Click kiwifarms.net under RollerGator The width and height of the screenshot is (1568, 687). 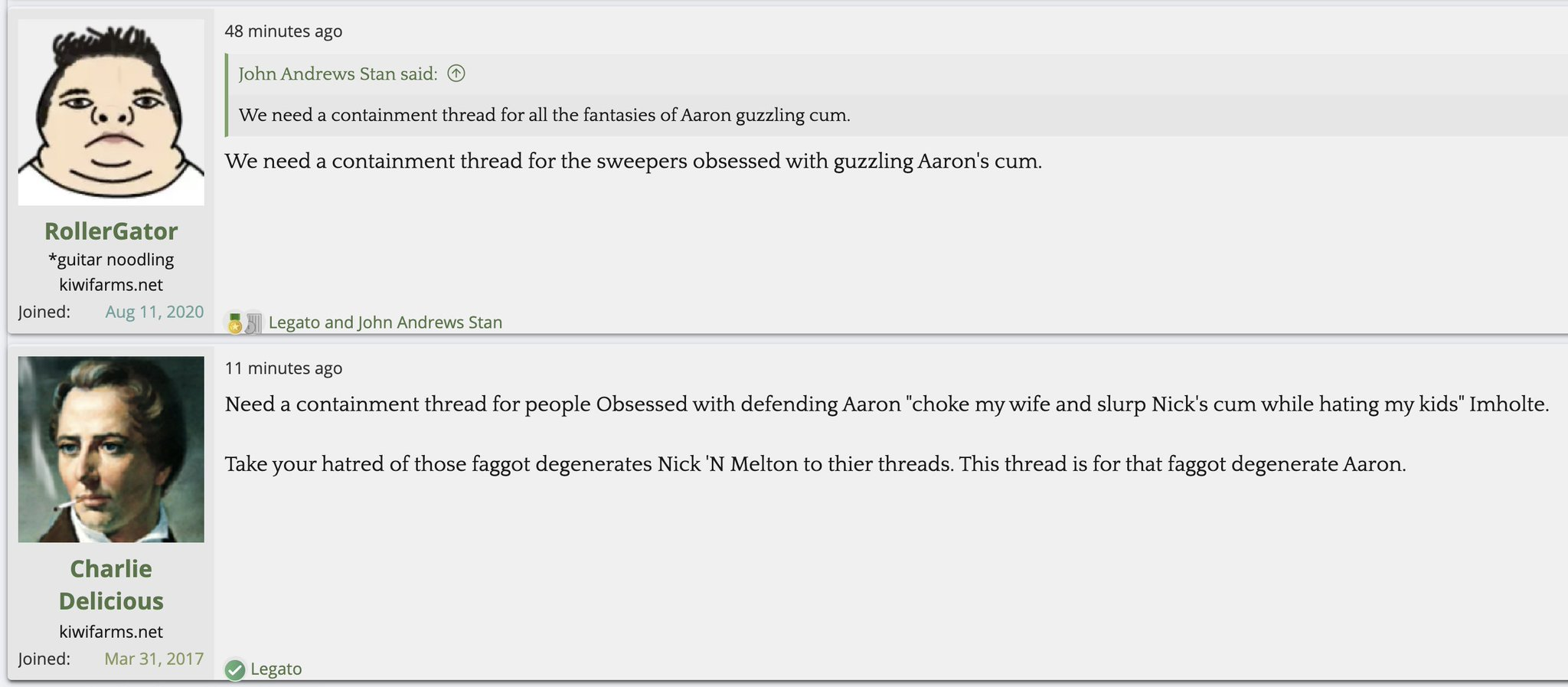tap(111, 285)
